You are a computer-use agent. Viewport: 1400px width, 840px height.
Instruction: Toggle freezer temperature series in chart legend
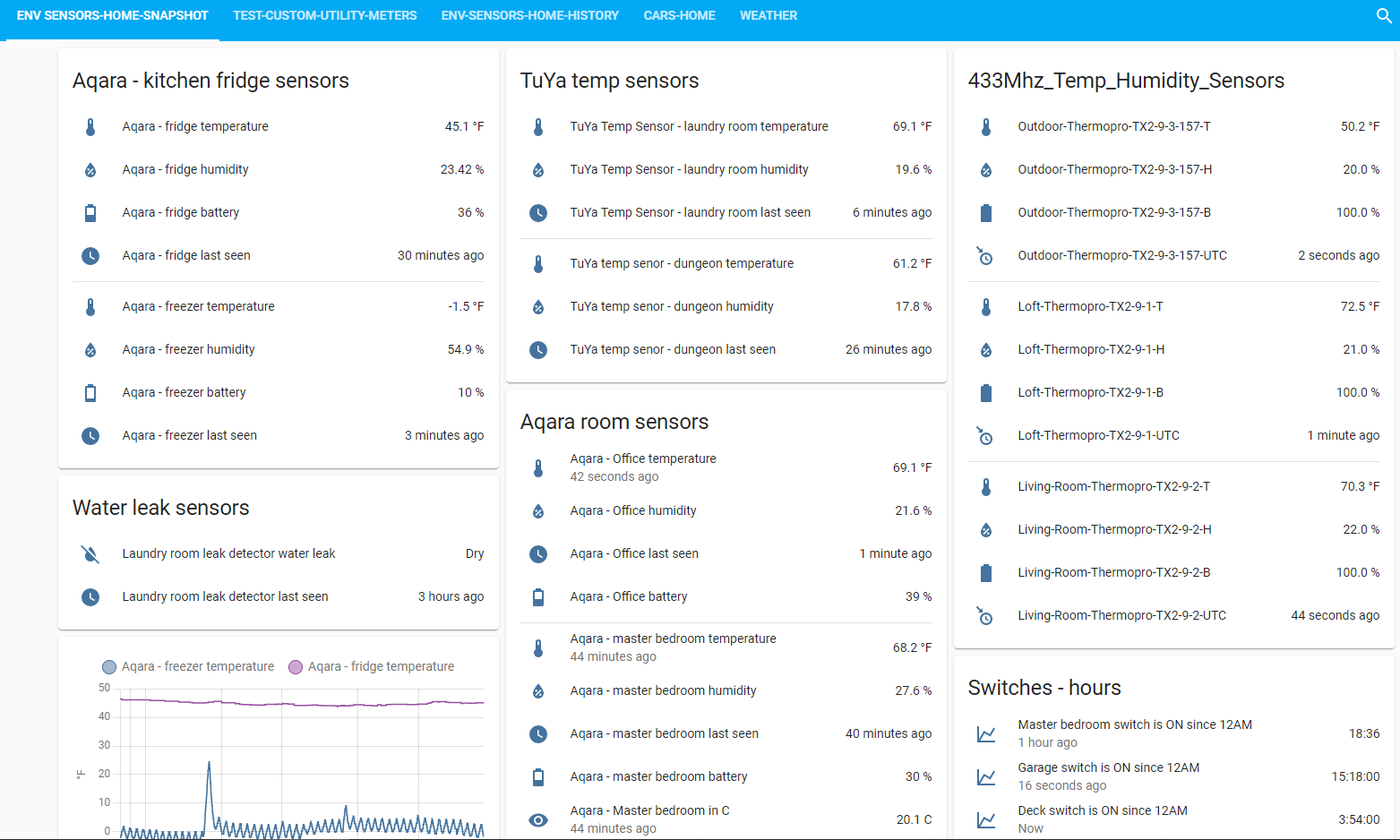coord(189,667)
